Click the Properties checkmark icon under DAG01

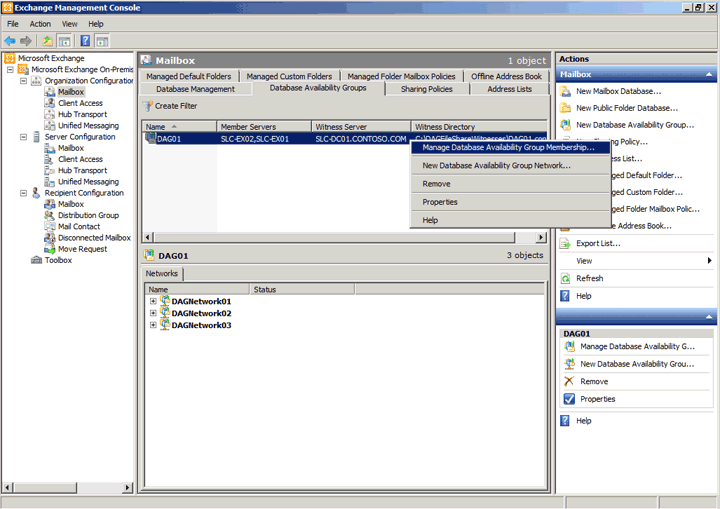coord(569,399)
